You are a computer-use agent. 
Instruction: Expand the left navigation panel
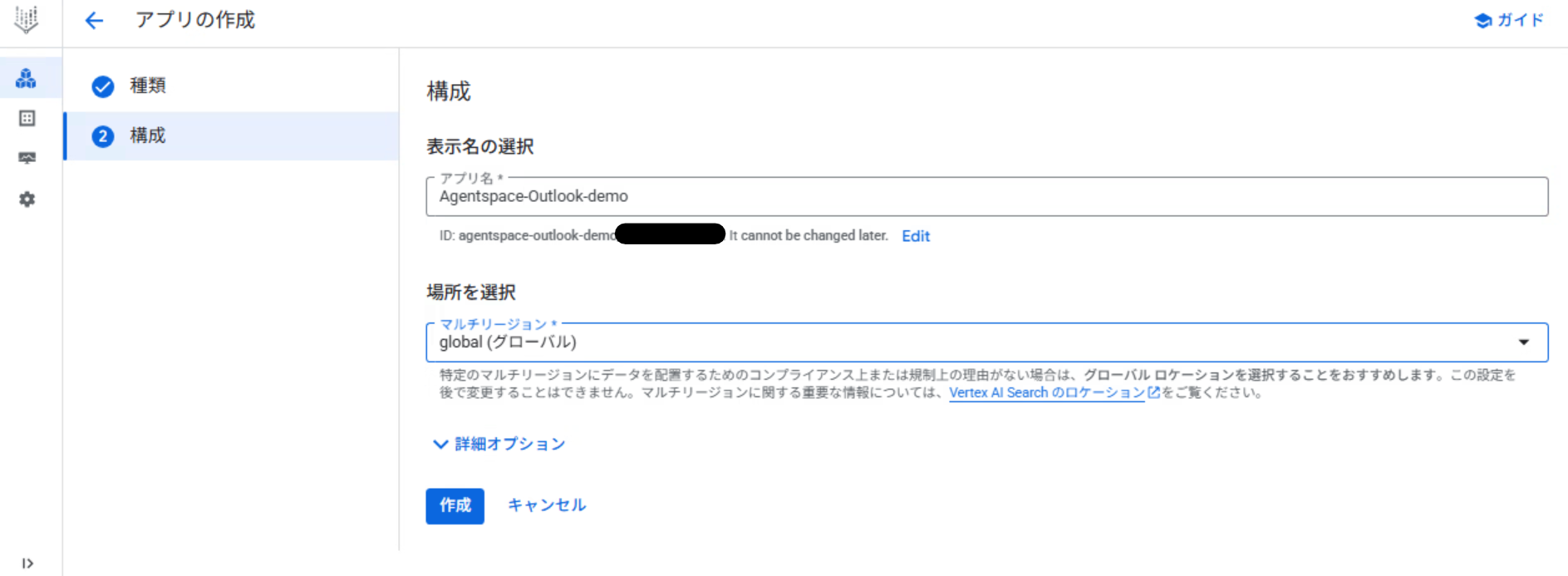27,564
